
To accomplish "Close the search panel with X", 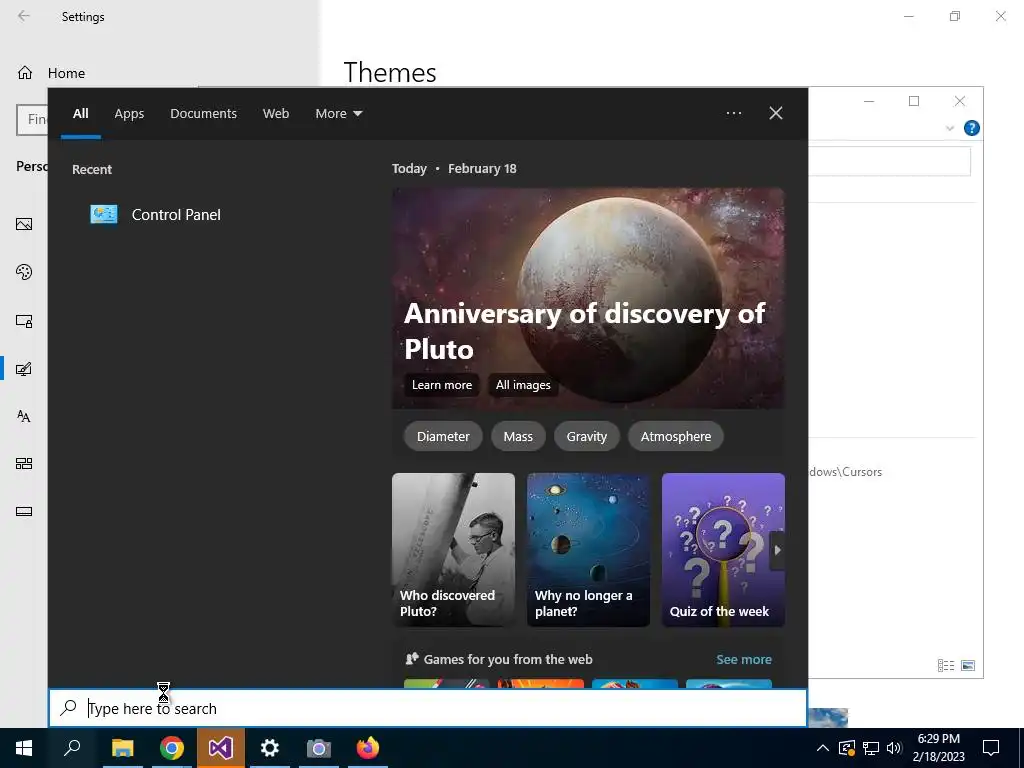I will pyautogui.click(x=775, y=113).
